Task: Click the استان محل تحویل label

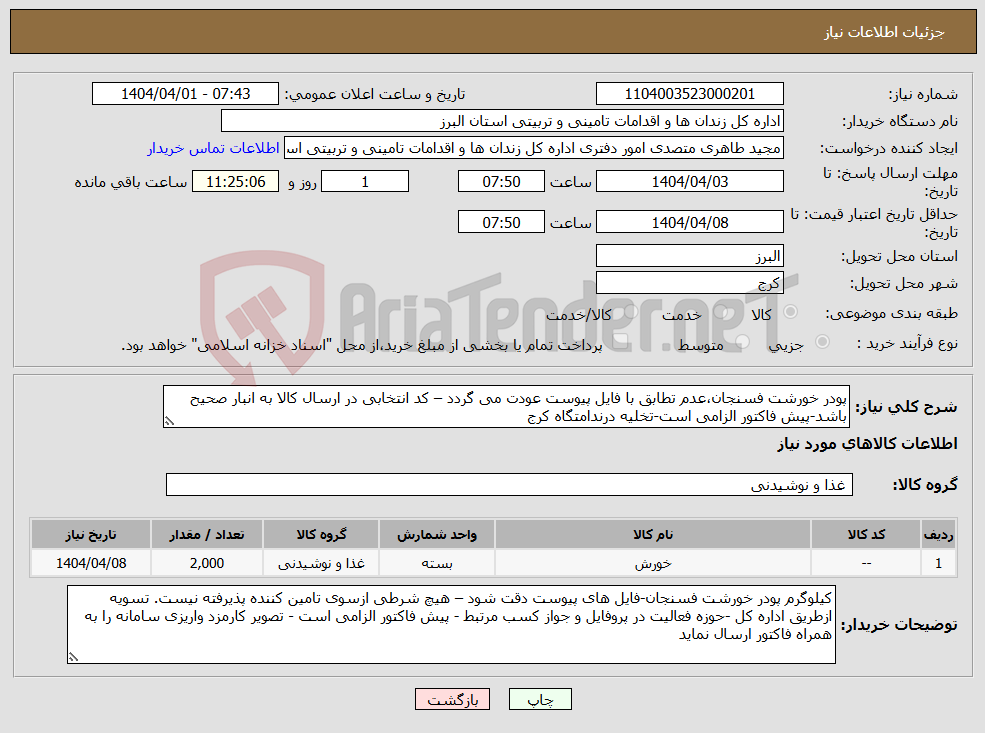Action: (900, 256)
